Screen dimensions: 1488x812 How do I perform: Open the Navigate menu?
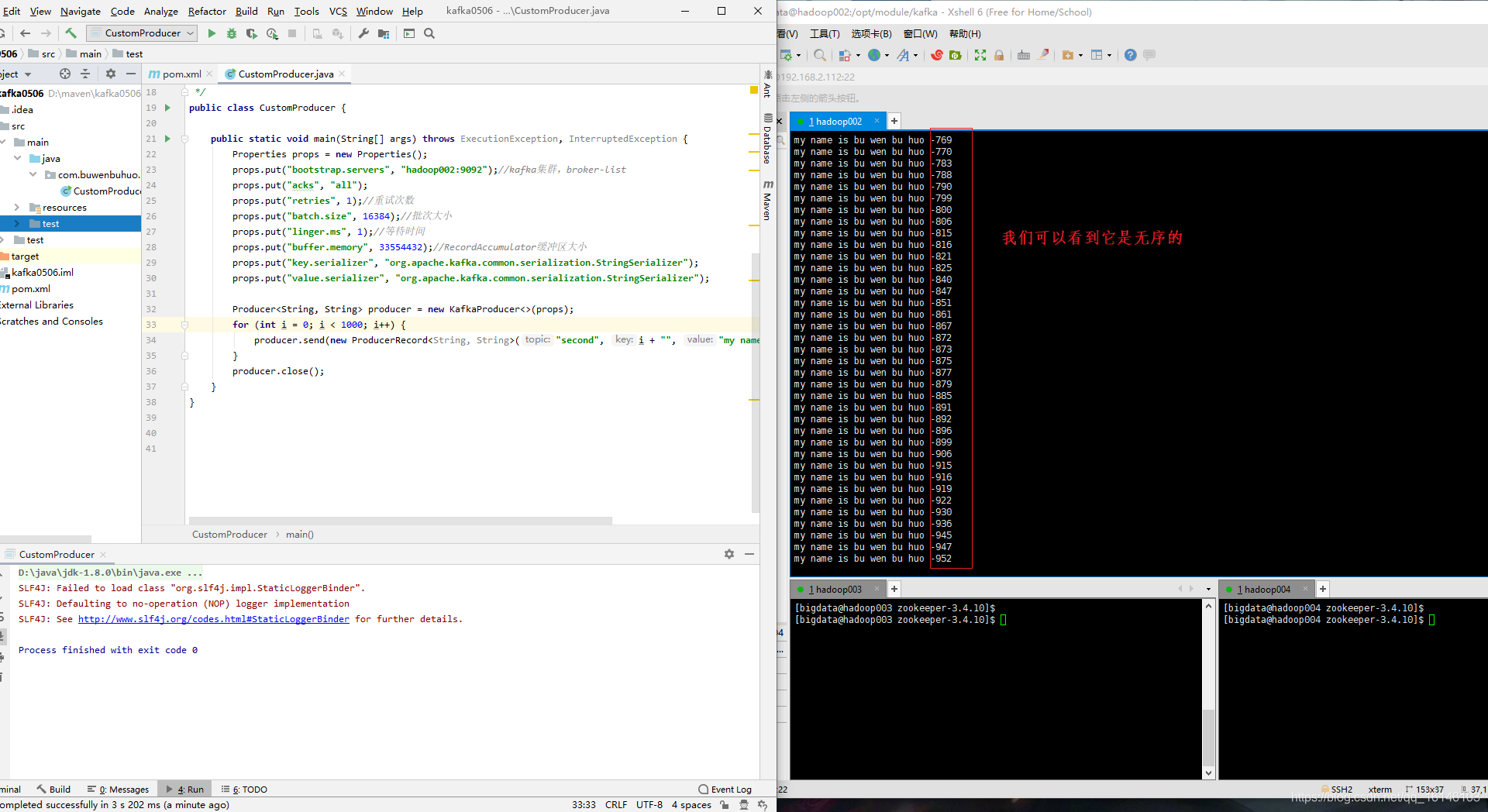pos(81,11)
